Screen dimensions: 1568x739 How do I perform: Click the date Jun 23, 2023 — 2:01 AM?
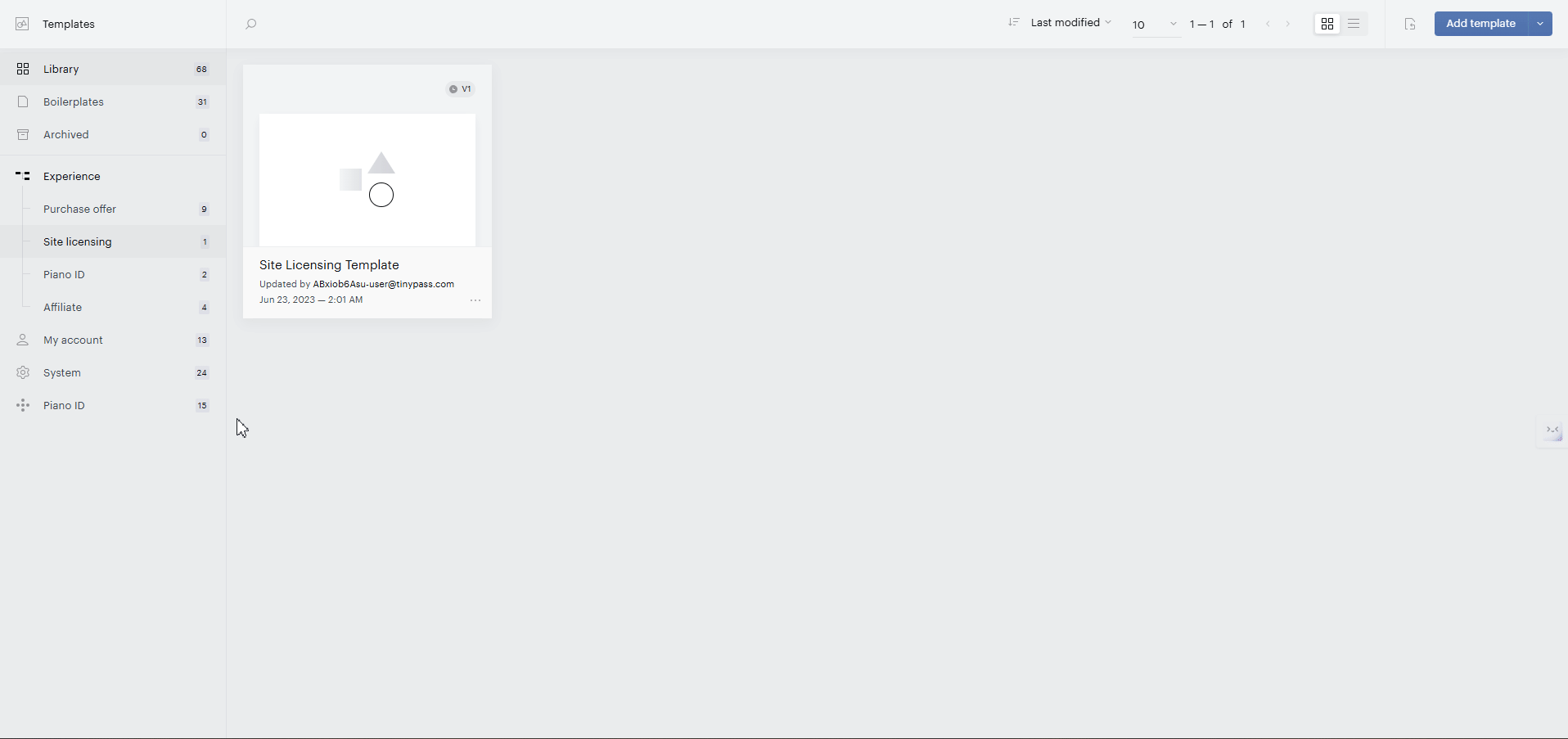click(311, 300)
